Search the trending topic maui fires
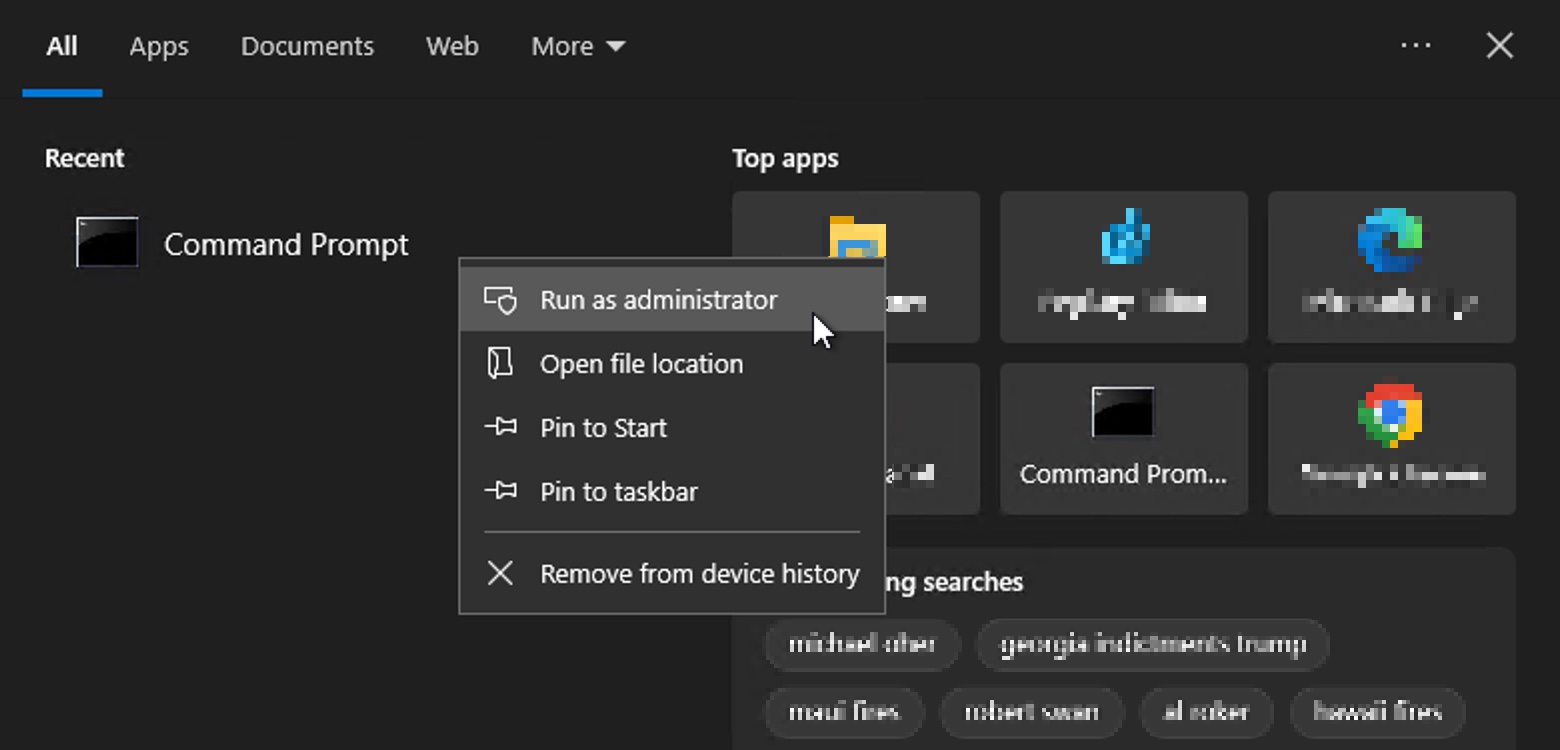 tap(845, 712)
